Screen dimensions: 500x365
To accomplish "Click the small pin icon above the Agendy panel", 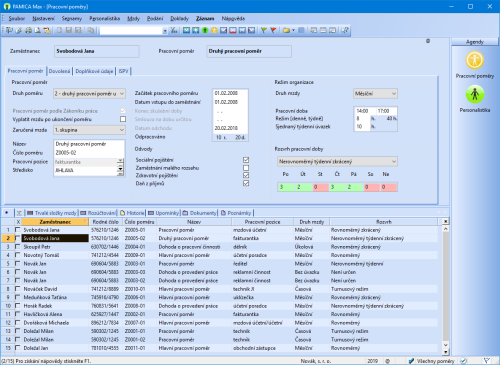I will [x=428, y=41].
